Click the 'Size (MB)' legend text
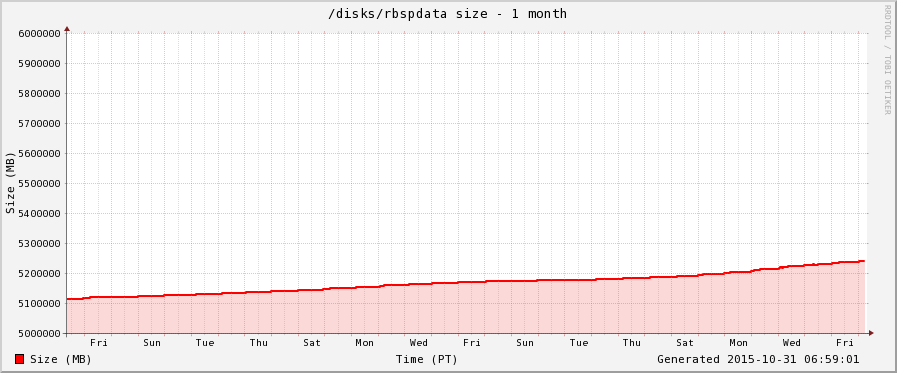Viewport: 897px width, 373px height. coord(61,359)
